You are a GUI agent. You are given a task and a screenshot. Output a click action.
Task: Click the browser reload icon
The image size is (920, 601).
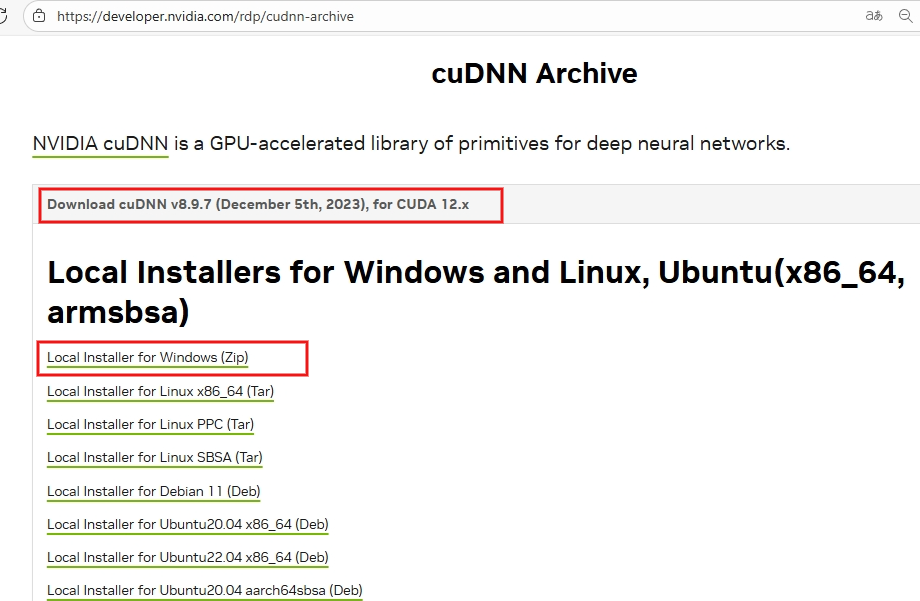3,16
